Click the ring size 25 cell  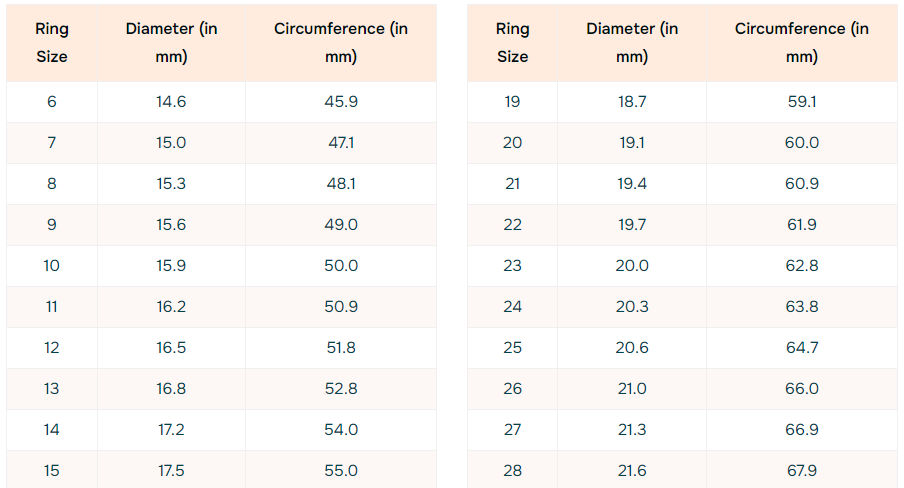point(512,348)
